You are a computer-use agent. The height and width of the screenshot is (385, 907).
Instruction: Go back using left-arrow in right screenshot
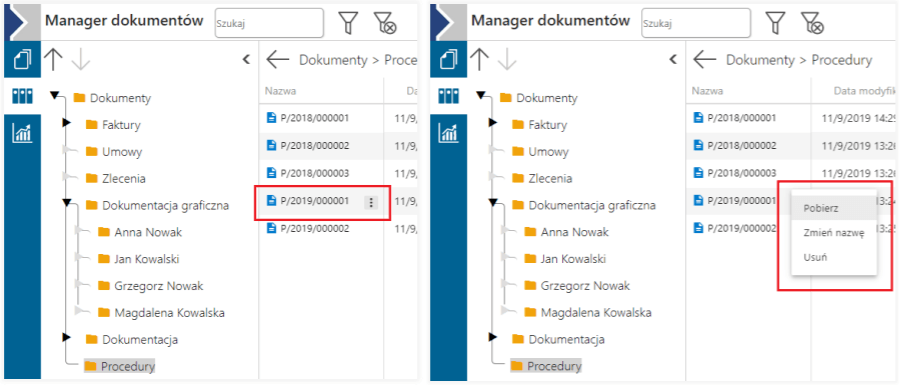705,60
